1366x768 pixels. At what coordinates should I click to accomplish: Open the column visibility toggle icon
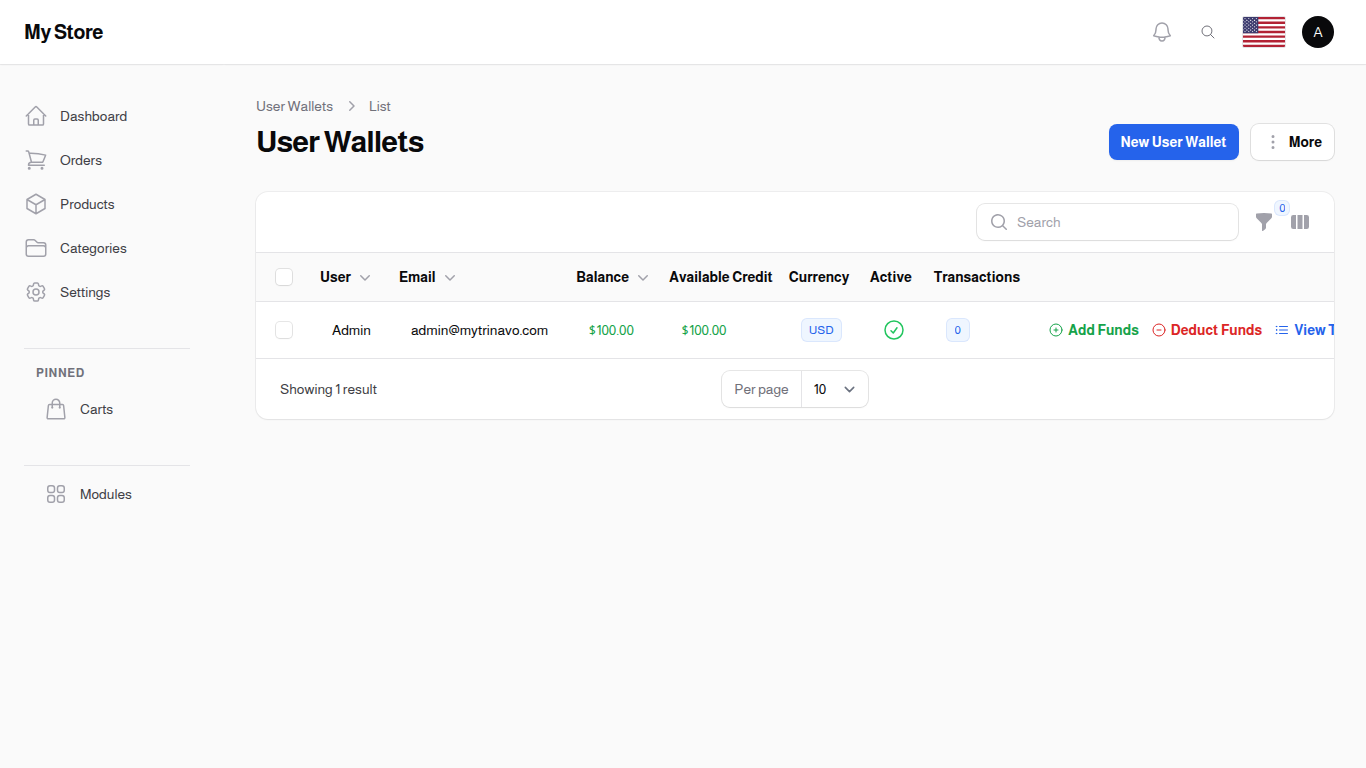[x=1300, y=222]
